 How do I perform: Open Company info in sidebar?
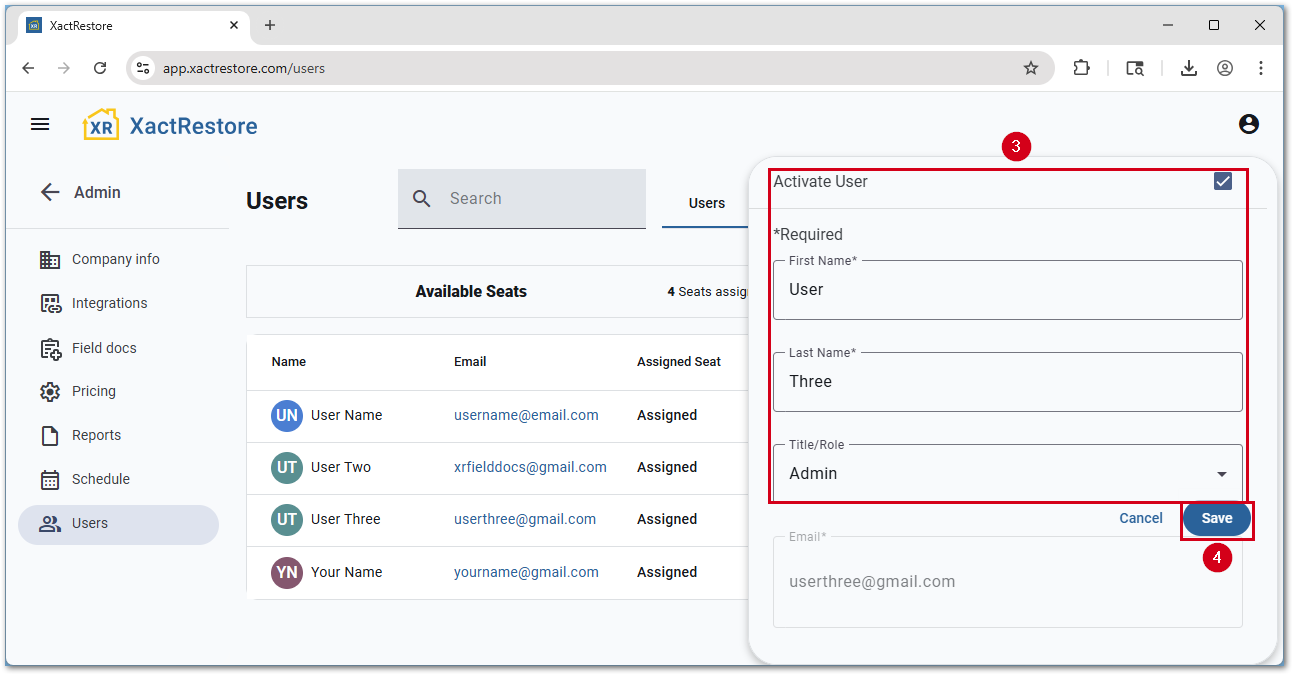(x=115, y=259)
